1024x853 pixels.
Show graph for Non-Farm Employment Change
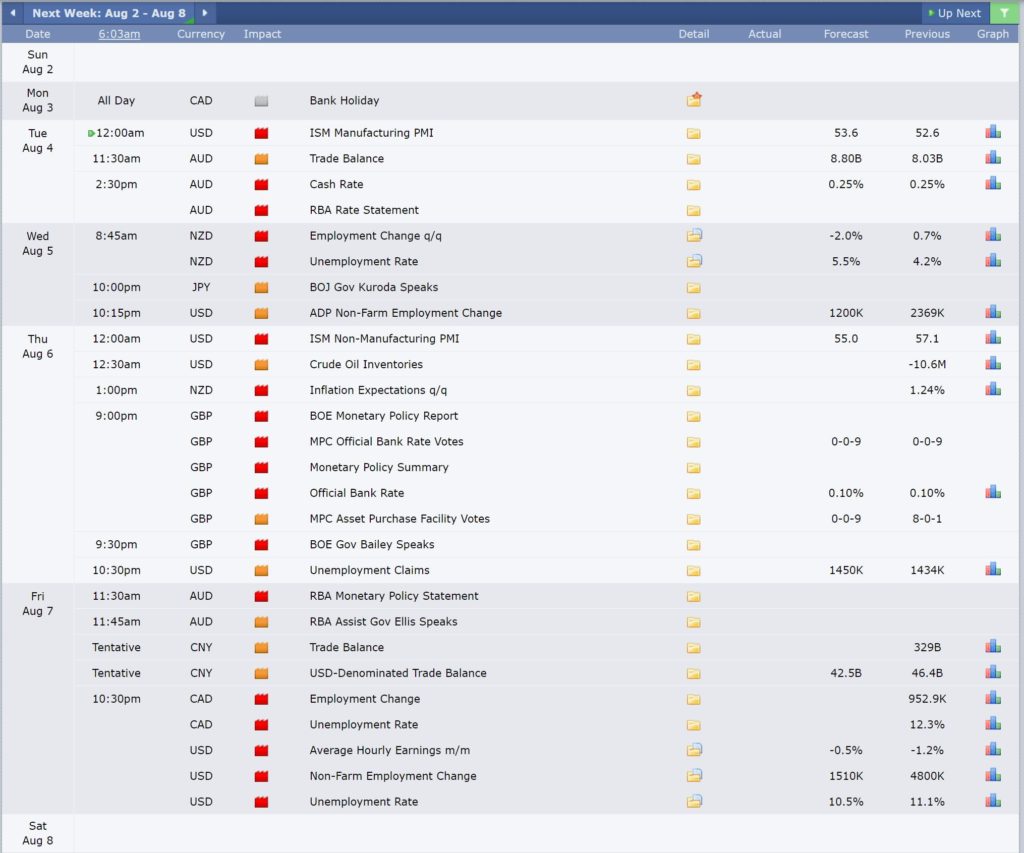coord(993,775)
